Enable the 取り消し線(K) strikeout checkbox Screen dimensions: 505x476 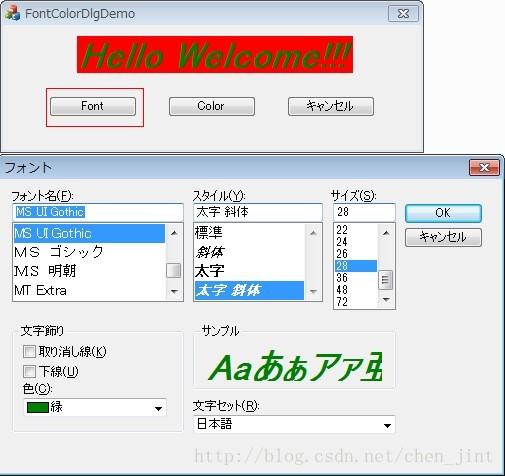(29, 351)
